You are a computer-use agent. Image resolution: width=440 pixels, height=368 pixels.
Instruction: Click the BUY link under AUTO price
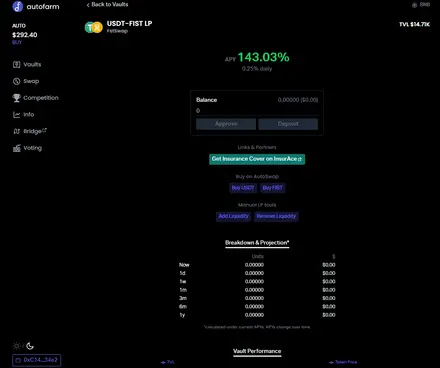click(17, 42)
